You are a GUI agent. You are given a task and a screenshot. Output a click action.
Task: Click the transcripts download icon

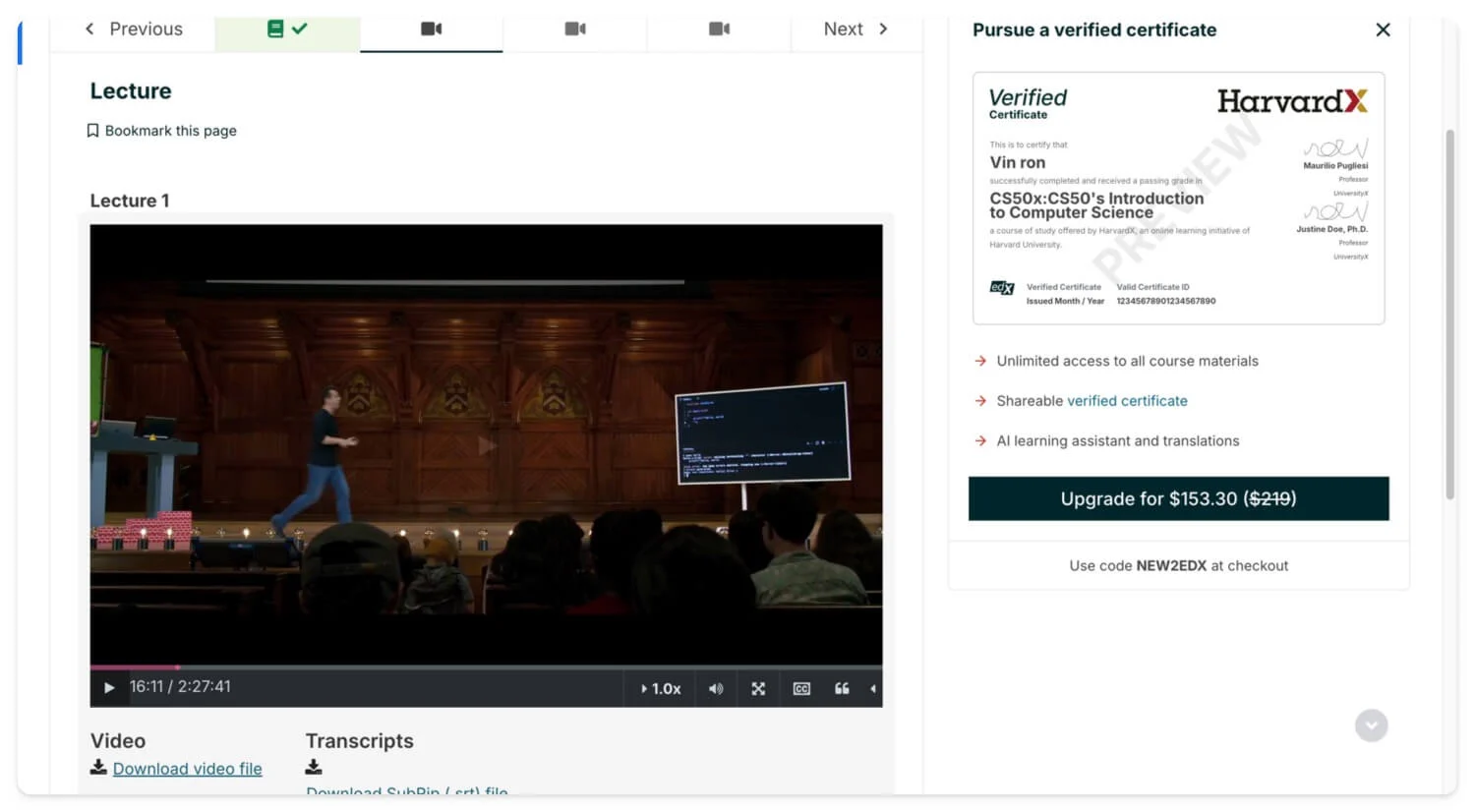point(314,767)
